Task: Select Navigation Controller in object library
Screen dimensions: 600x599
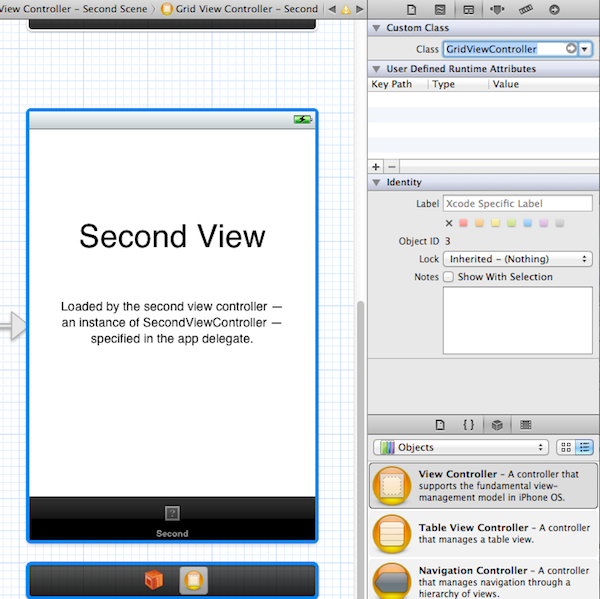Action: [x=483, y=579]
